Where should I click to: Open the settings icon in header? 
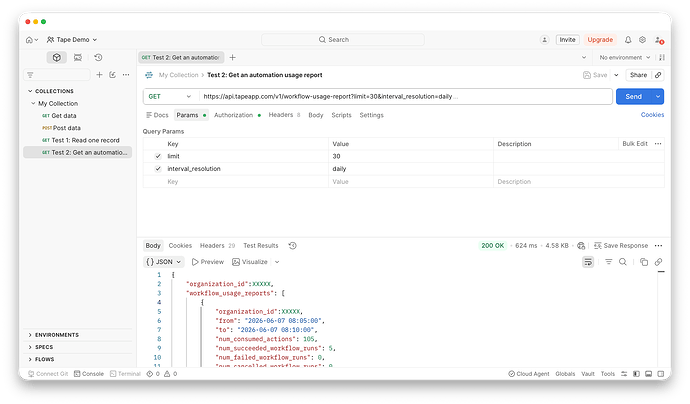point(642,40)
